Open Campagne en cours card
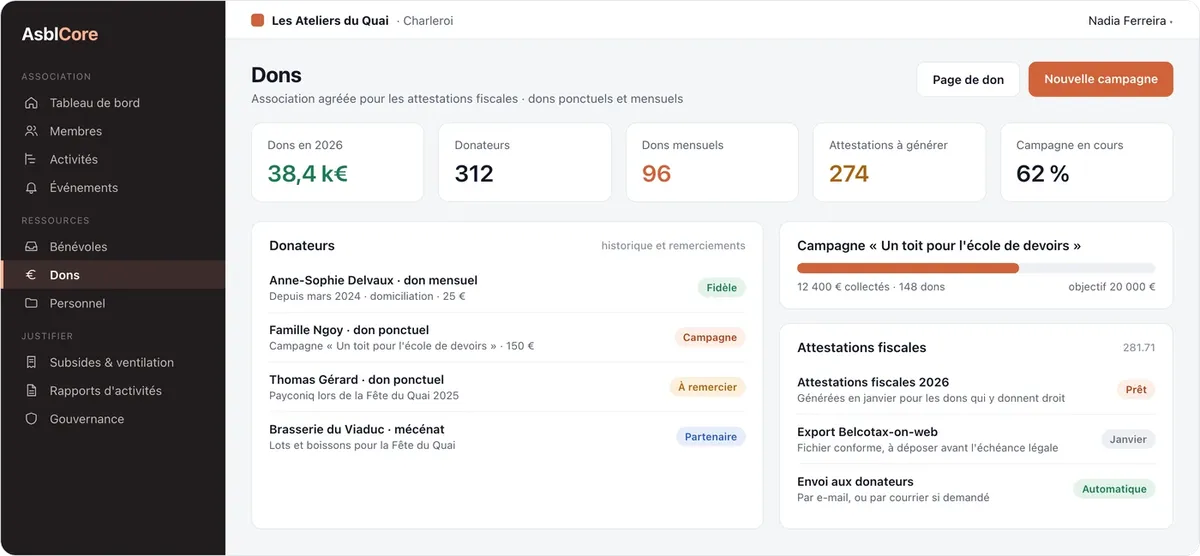Viewport: 1200px width, 556px height. (x=1087, y=162)
